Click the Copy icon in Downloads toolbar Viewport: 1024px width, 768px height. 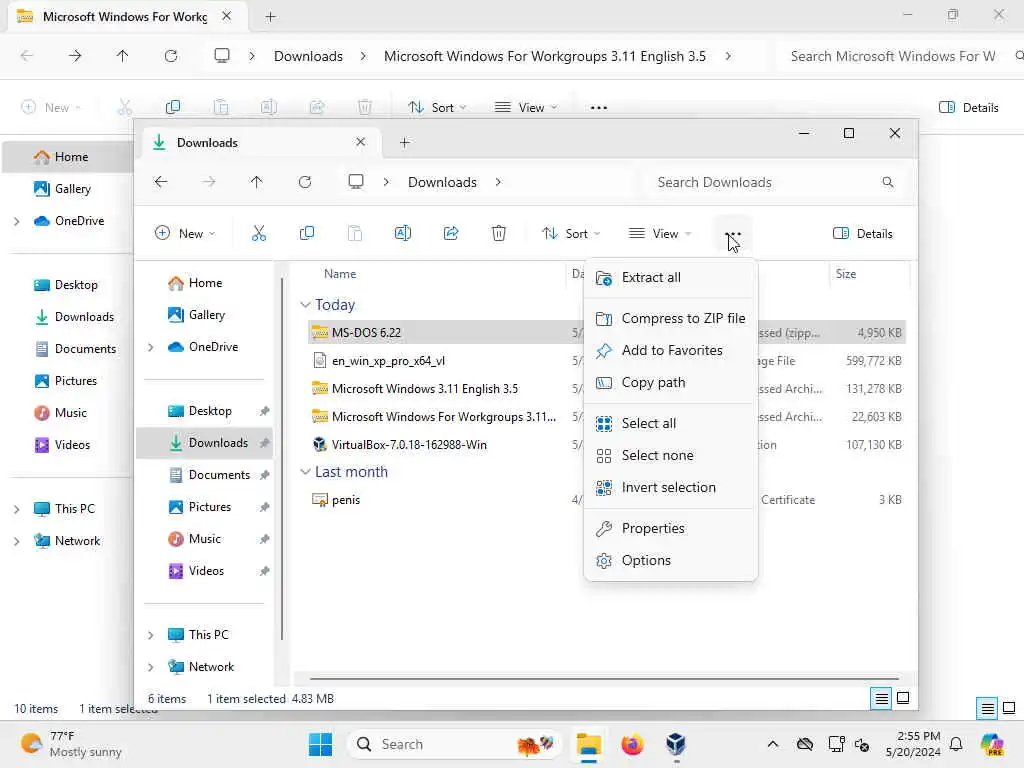(x=306, y=233)
